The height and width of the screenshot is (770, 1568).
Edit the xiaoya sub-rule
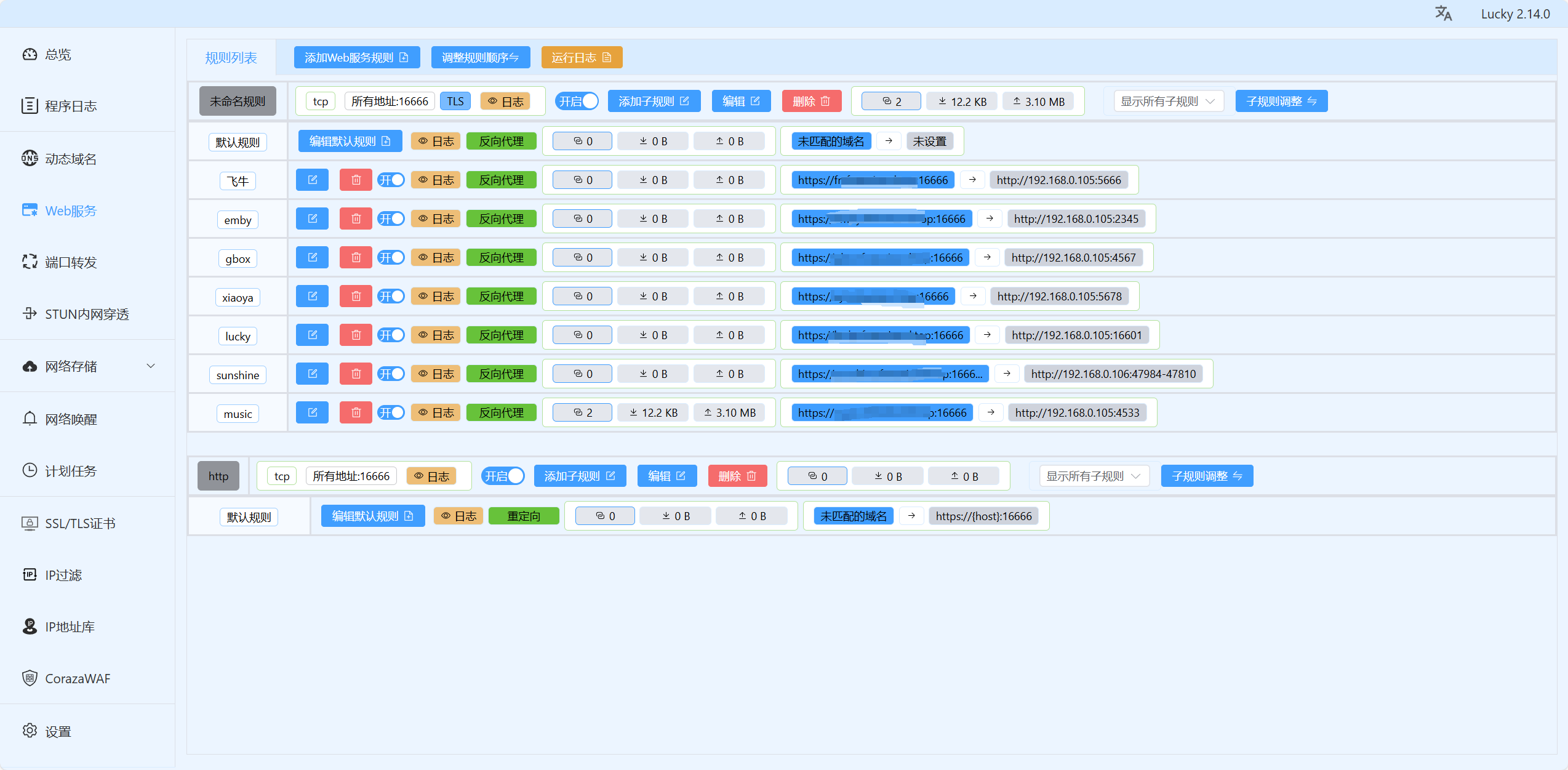[x=312, y=297]
